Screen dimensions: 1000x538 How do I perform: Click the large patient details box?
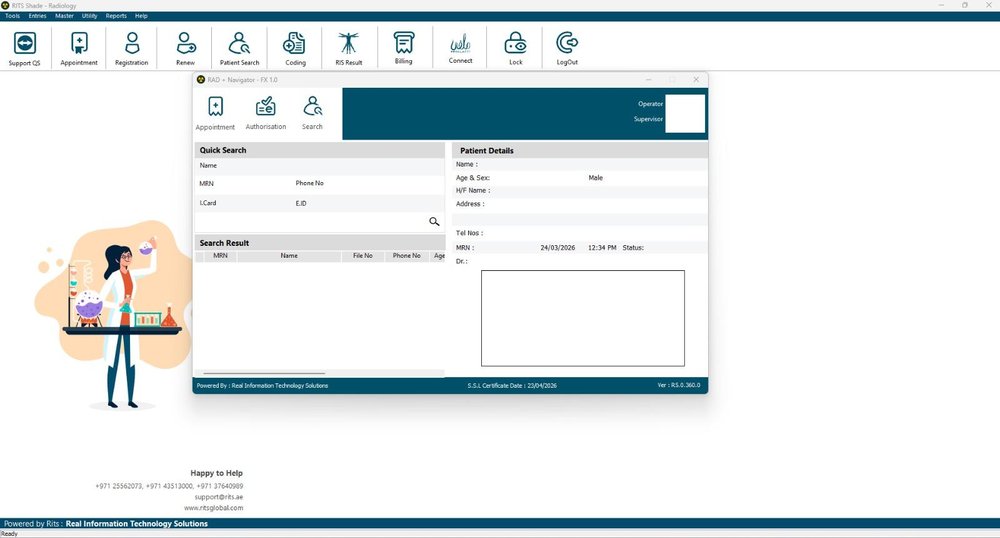pyautogui.click(x=583, y=318)
